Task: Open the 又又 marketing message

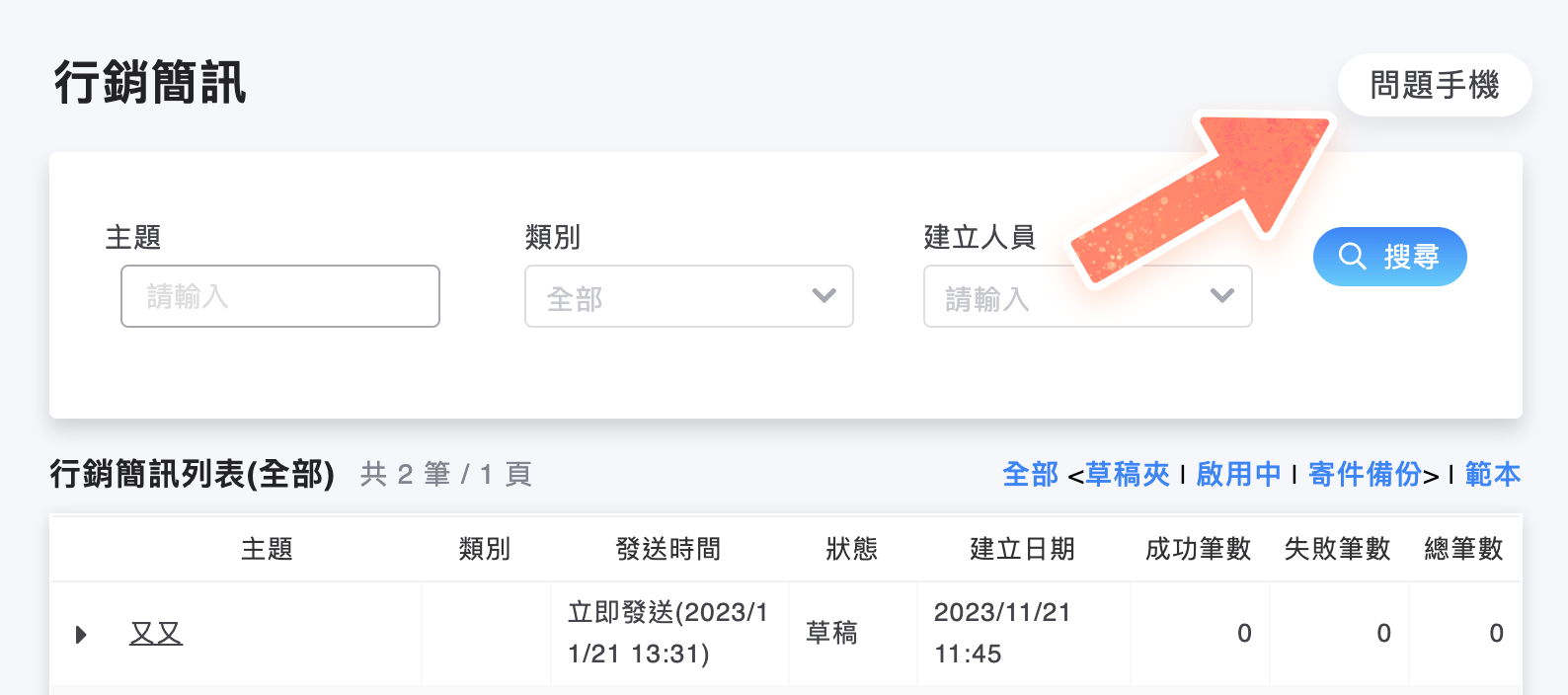Action: [156, 633]
